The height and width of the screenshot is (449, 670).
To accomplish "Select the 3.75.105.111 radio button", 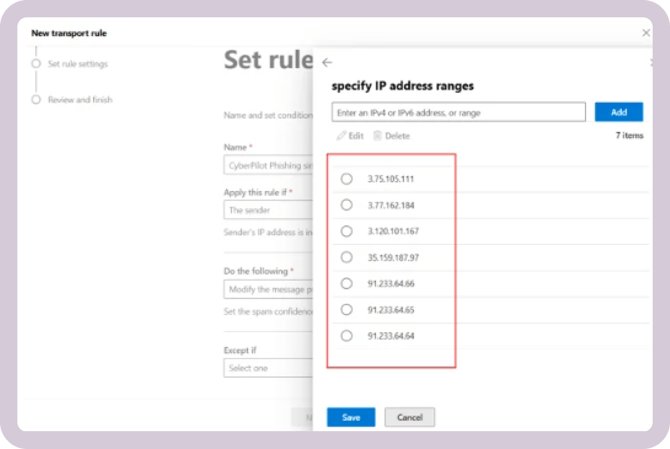I will 347,179.
